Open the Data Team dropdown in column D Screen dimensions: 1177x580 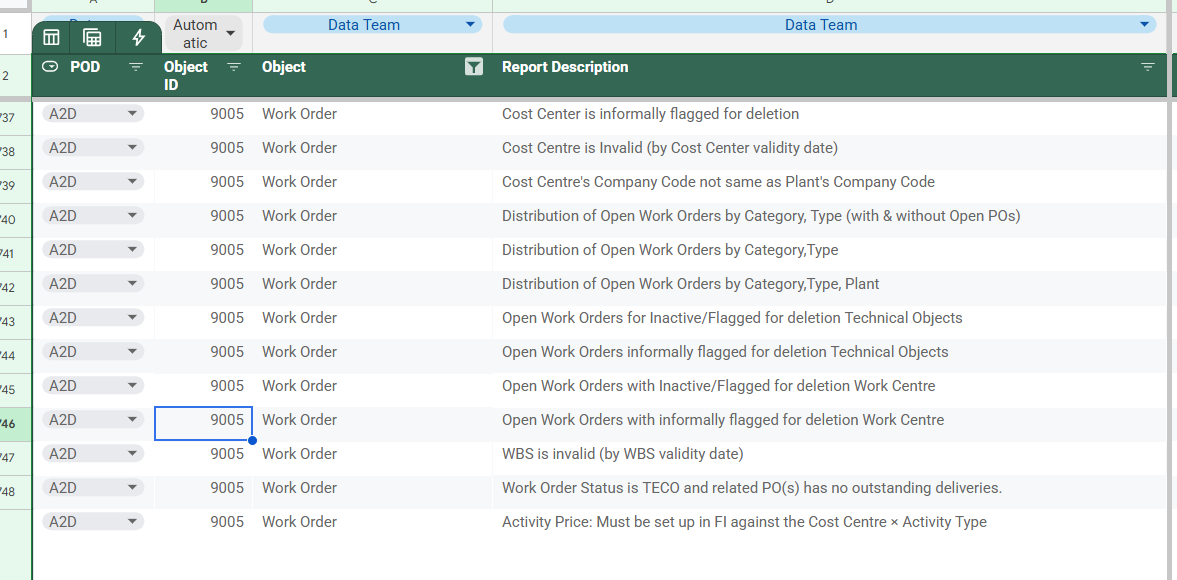point(1145,25)
